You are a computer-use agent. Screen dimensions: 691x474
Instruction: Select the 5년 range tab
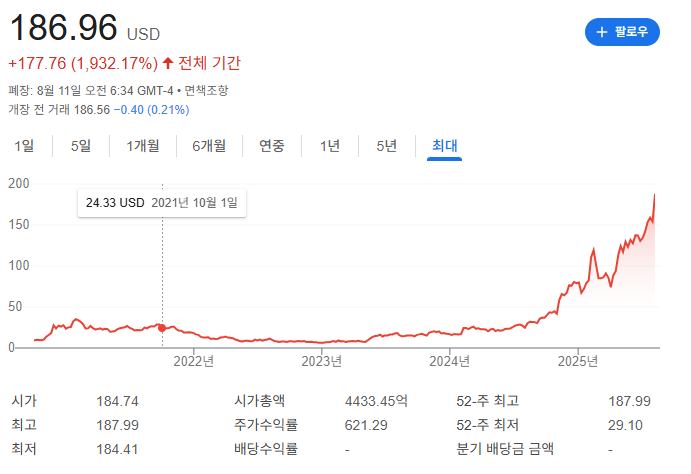(x=386, y=146)
